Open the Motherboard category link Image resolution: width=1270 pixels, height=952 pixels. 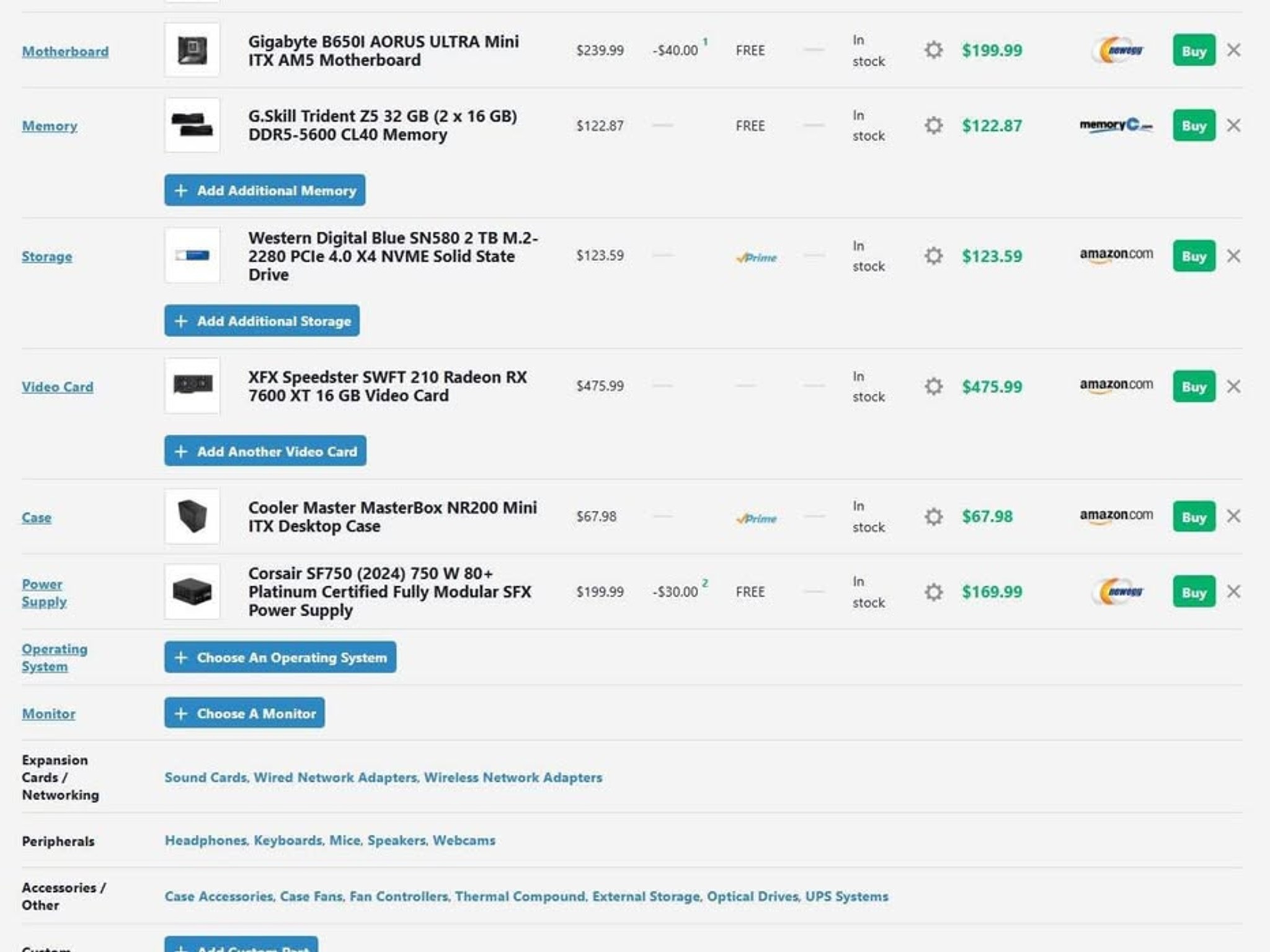[x=64, y=51]
